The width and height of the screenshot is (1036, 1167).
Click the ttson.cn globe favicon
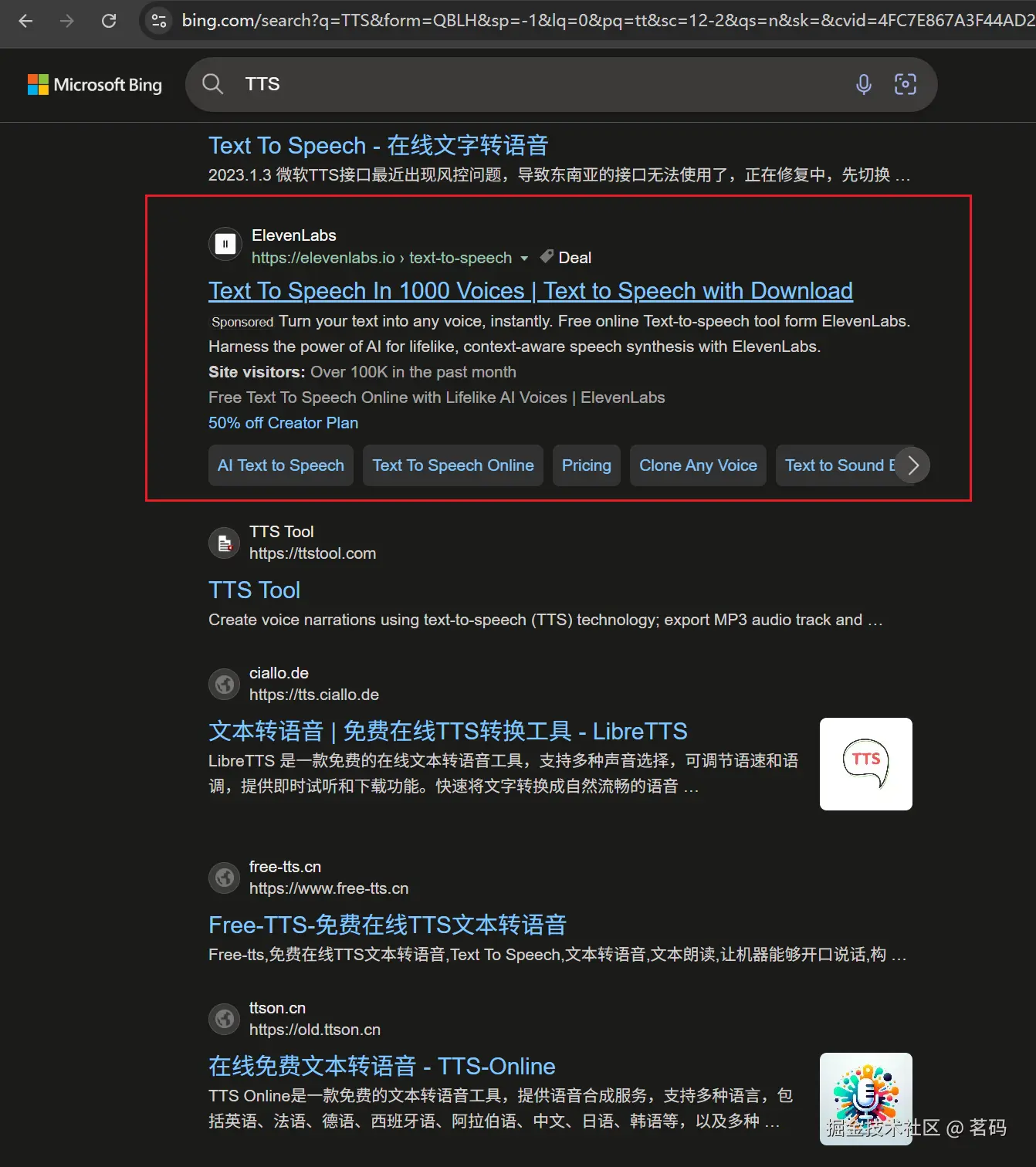[x=225, y=1019]
